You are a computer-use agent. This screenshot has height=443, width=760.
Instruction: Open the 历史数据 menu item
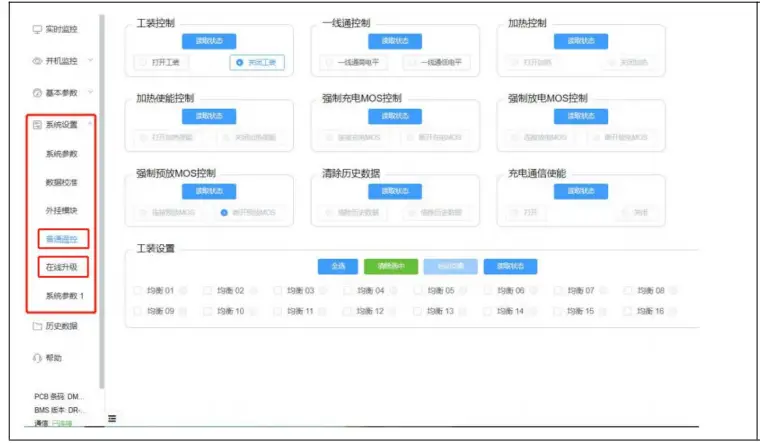click(61, 326)
